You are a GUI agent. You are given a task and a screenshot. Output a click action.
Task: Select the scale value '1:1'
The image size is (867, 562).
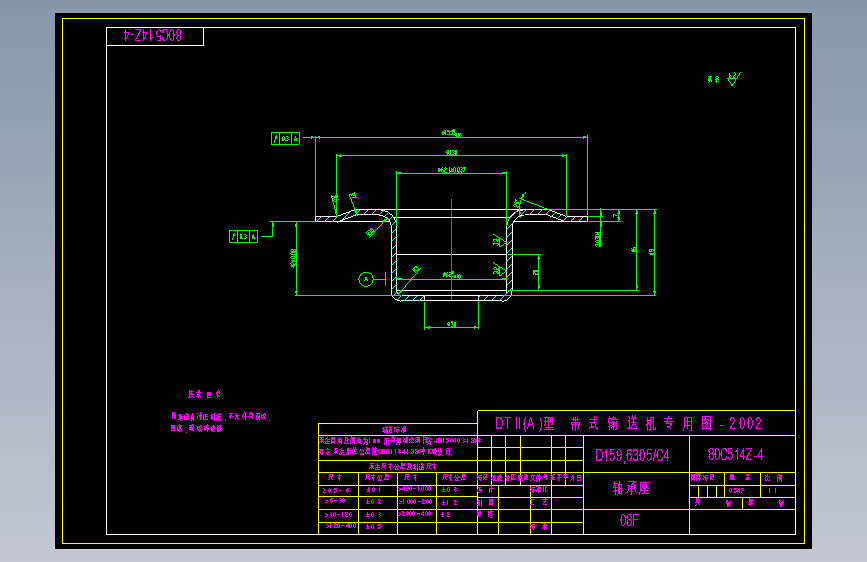coord(772,491)
